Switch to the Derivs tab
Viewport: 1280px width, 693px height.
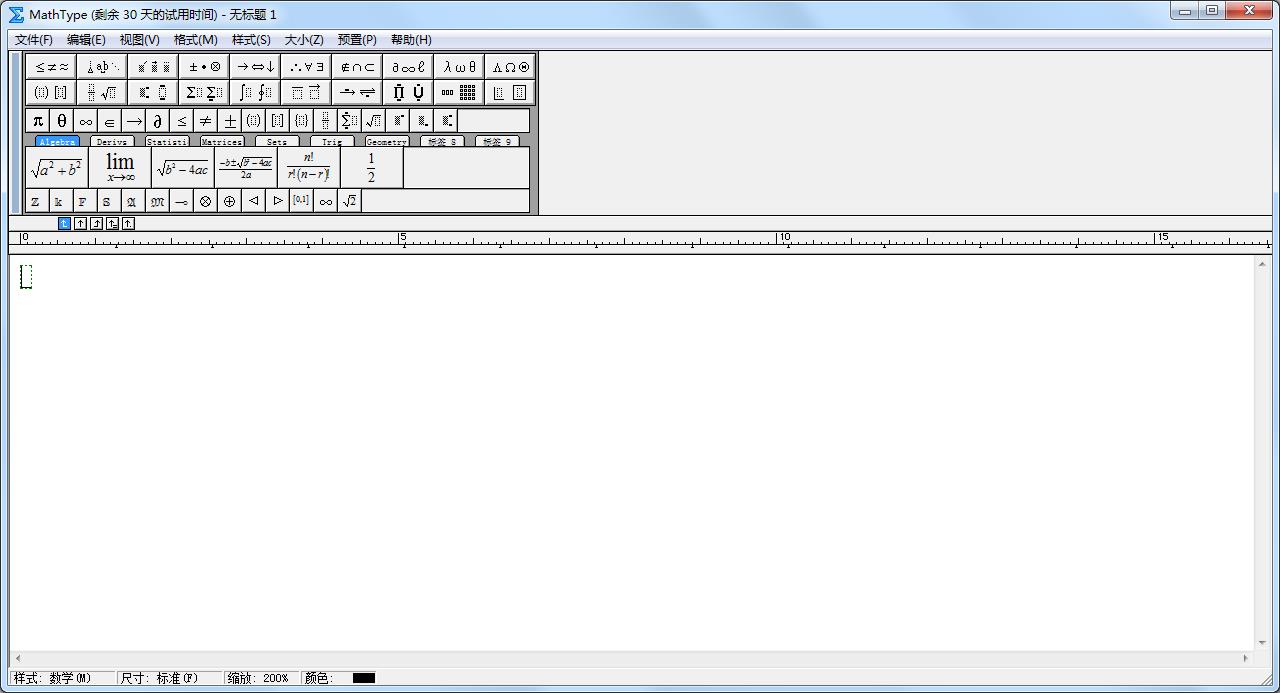[112, 142]
